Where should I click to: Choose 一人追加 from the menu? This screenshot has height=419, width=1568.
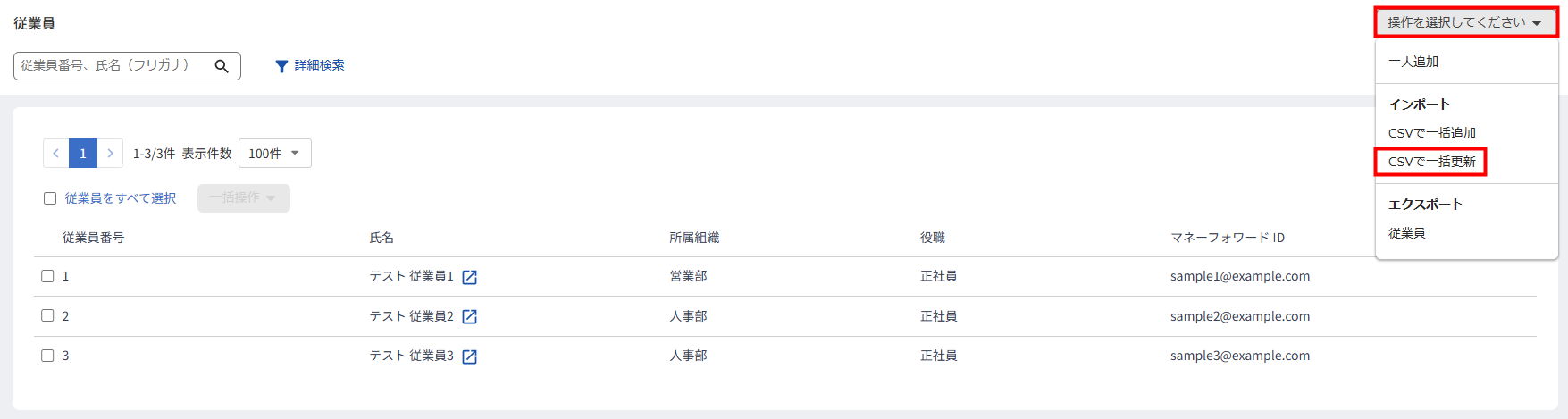pos(1413,62)
